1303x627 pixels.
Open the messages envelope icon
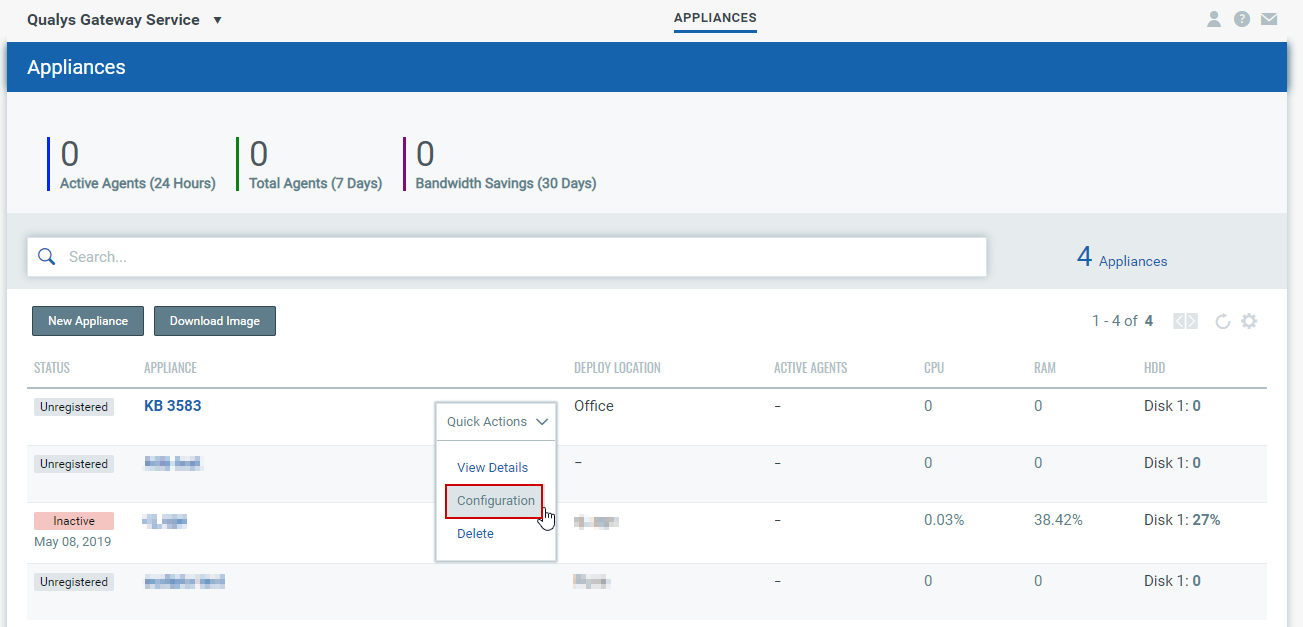[1269, 18]
